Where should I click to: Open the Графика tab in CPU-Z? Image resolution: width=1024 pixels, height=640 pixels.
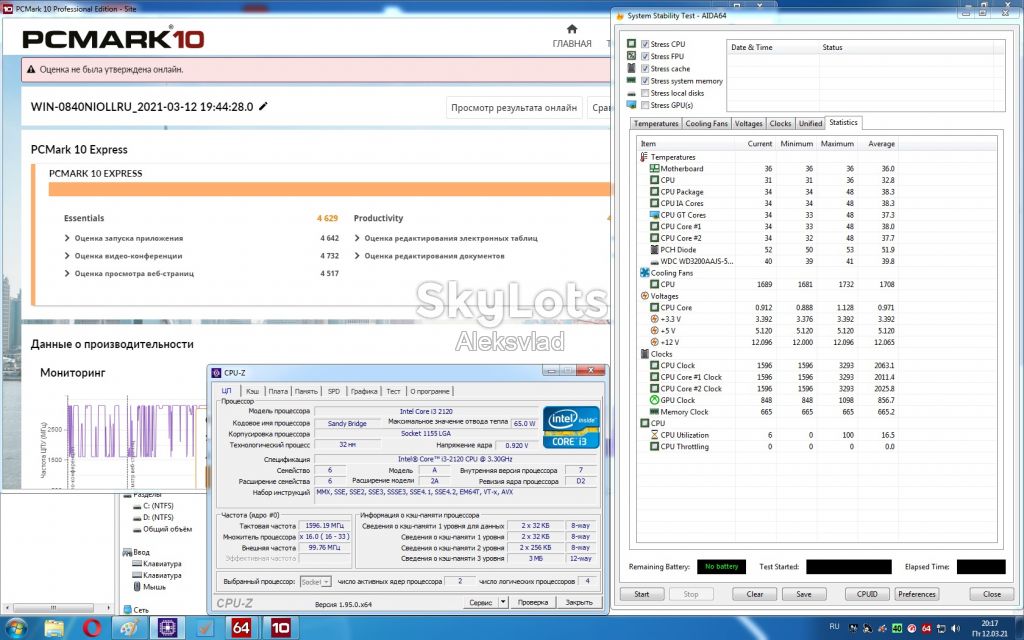(364, 391)
